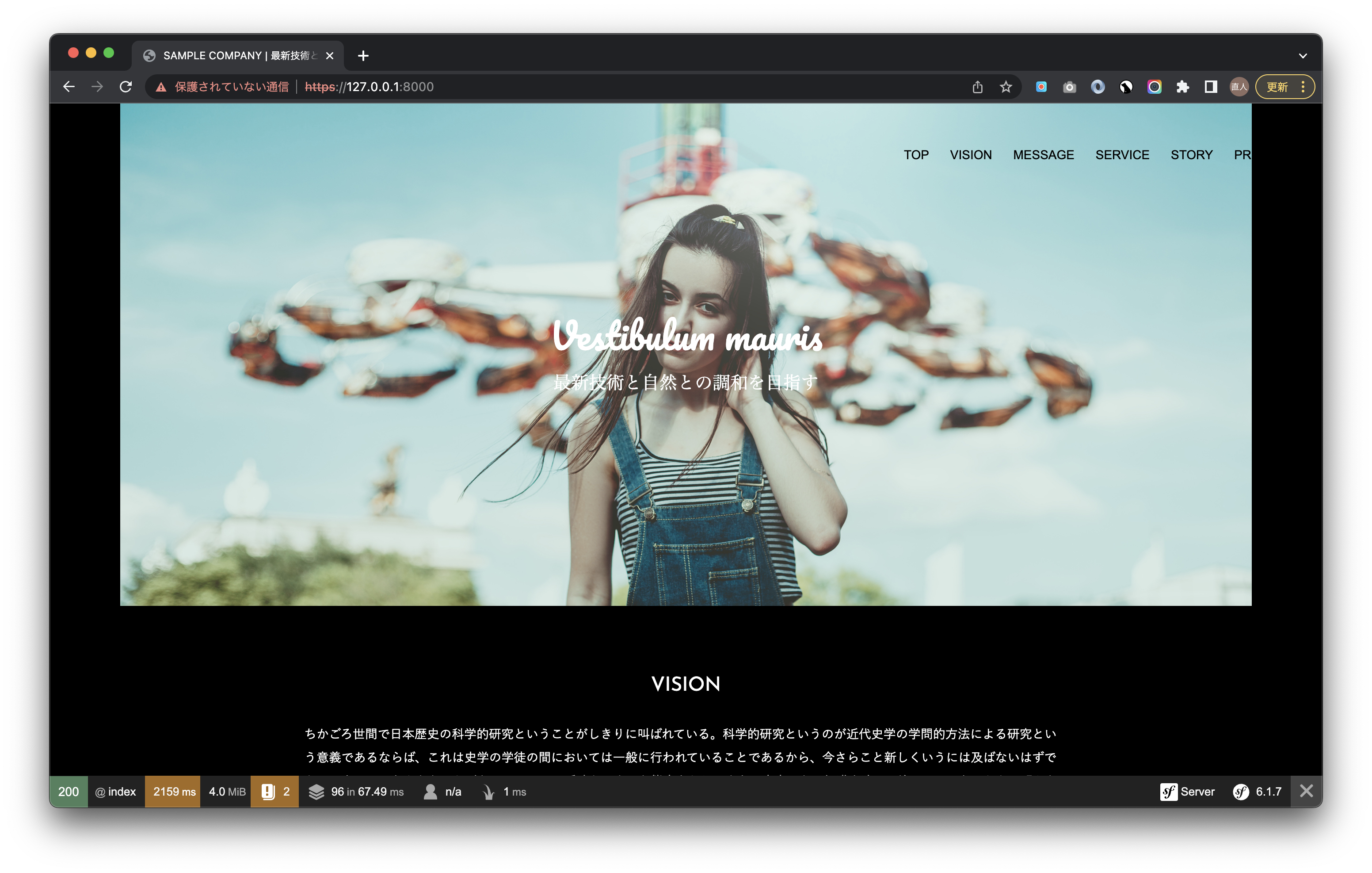Image resolution: width=1372 pixels, height=873 pixels.
Task: Toggle the dark mode square extension icon
Action: pos(1210,87)
